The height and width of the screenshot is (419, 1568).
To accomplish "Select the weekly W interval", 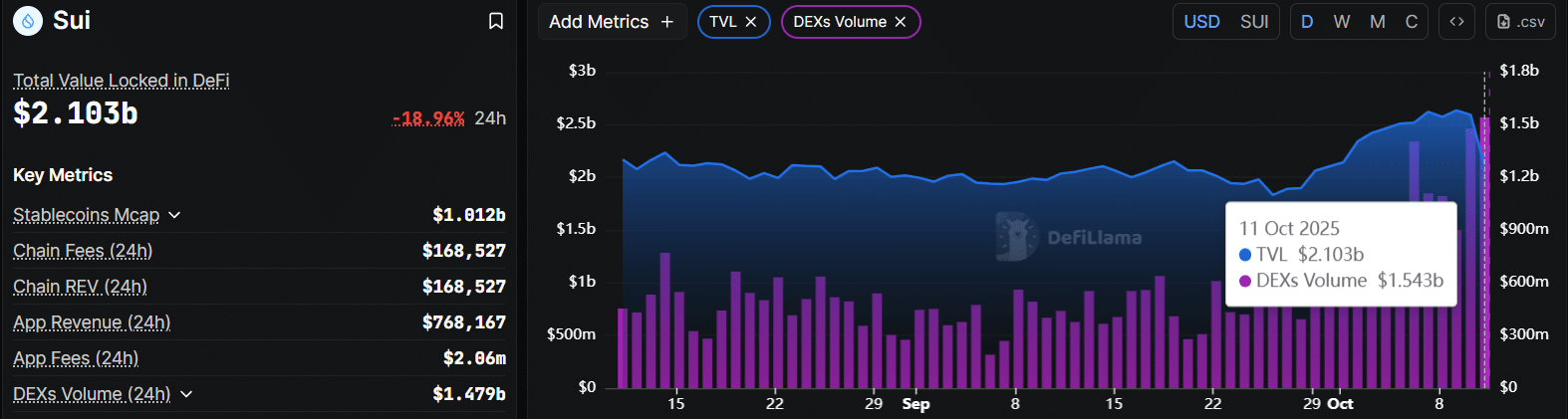I will click(x=1342, y=22).
